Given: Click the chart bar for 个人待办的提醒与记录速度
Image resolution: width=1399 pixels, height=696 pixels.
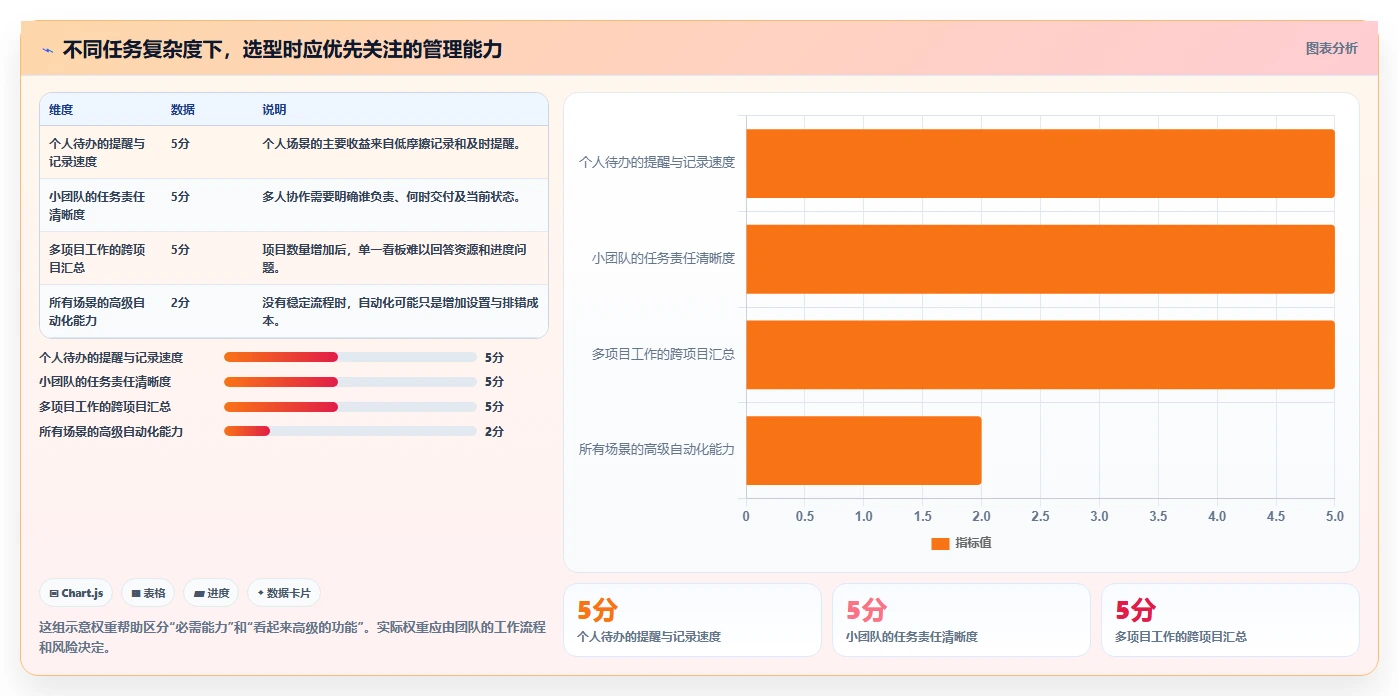Looking at the screenshot, I should (1040, 163).
